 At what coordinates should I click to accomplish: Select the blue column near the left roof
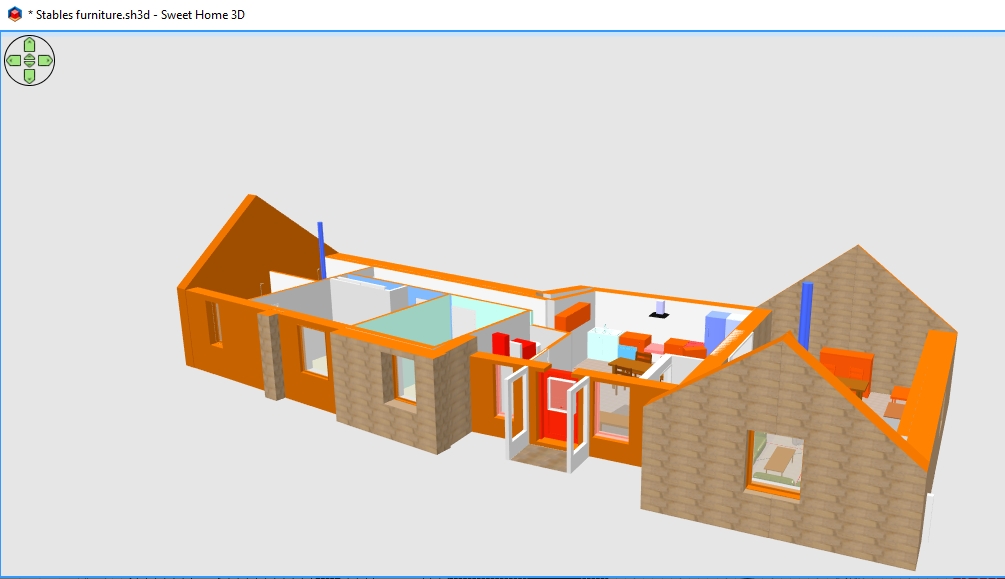point(322,250)
